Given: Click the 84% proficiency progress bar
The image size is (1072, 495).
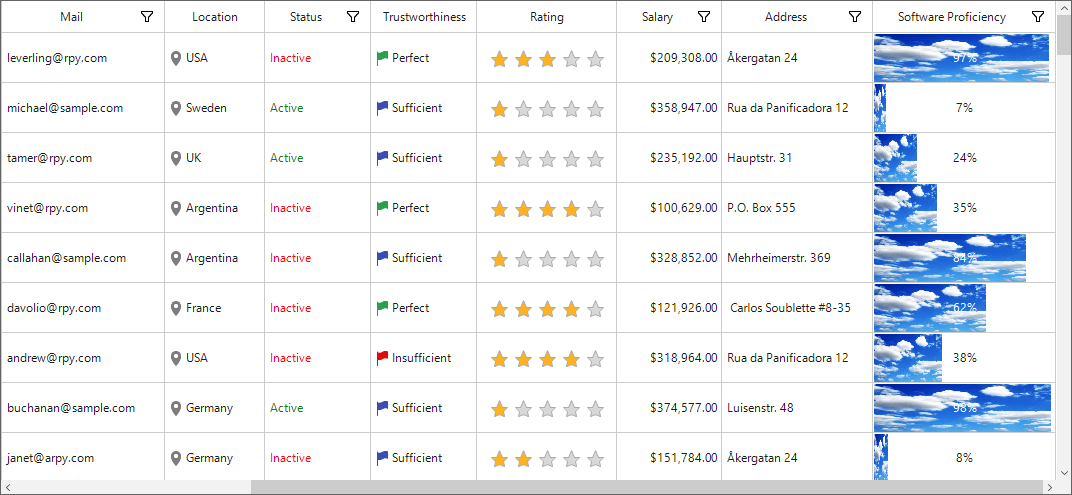Looking at the screenshot, I should [950, 258].
